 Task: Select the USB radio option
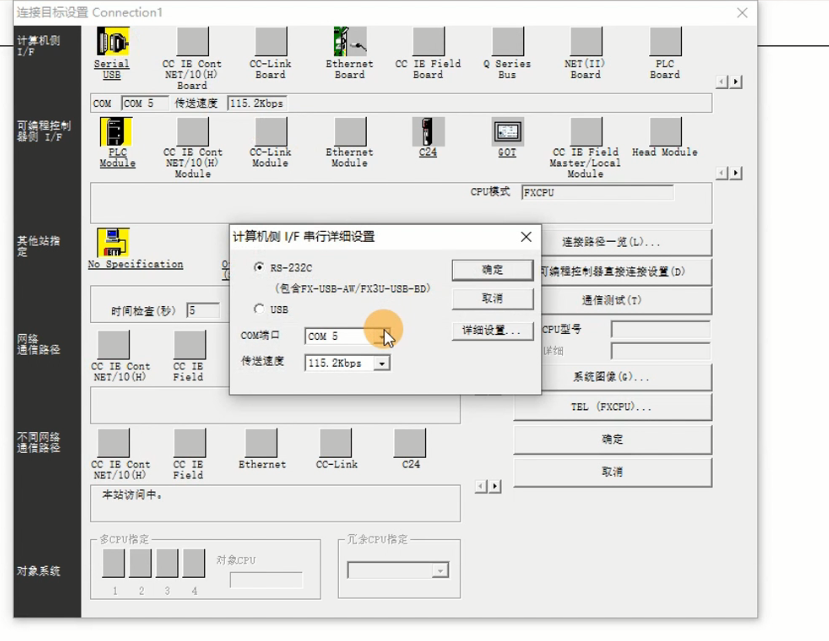[260, 309]
